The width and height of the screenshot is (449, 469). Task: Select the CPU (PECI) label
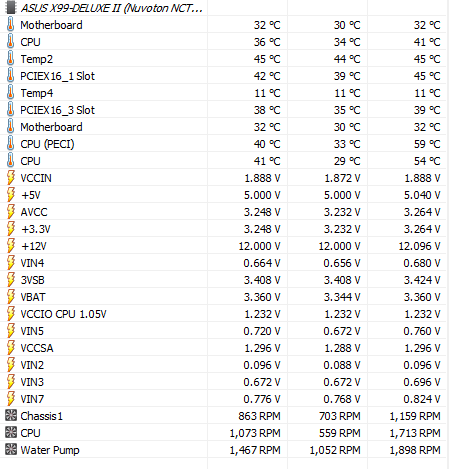pos(47,144)
